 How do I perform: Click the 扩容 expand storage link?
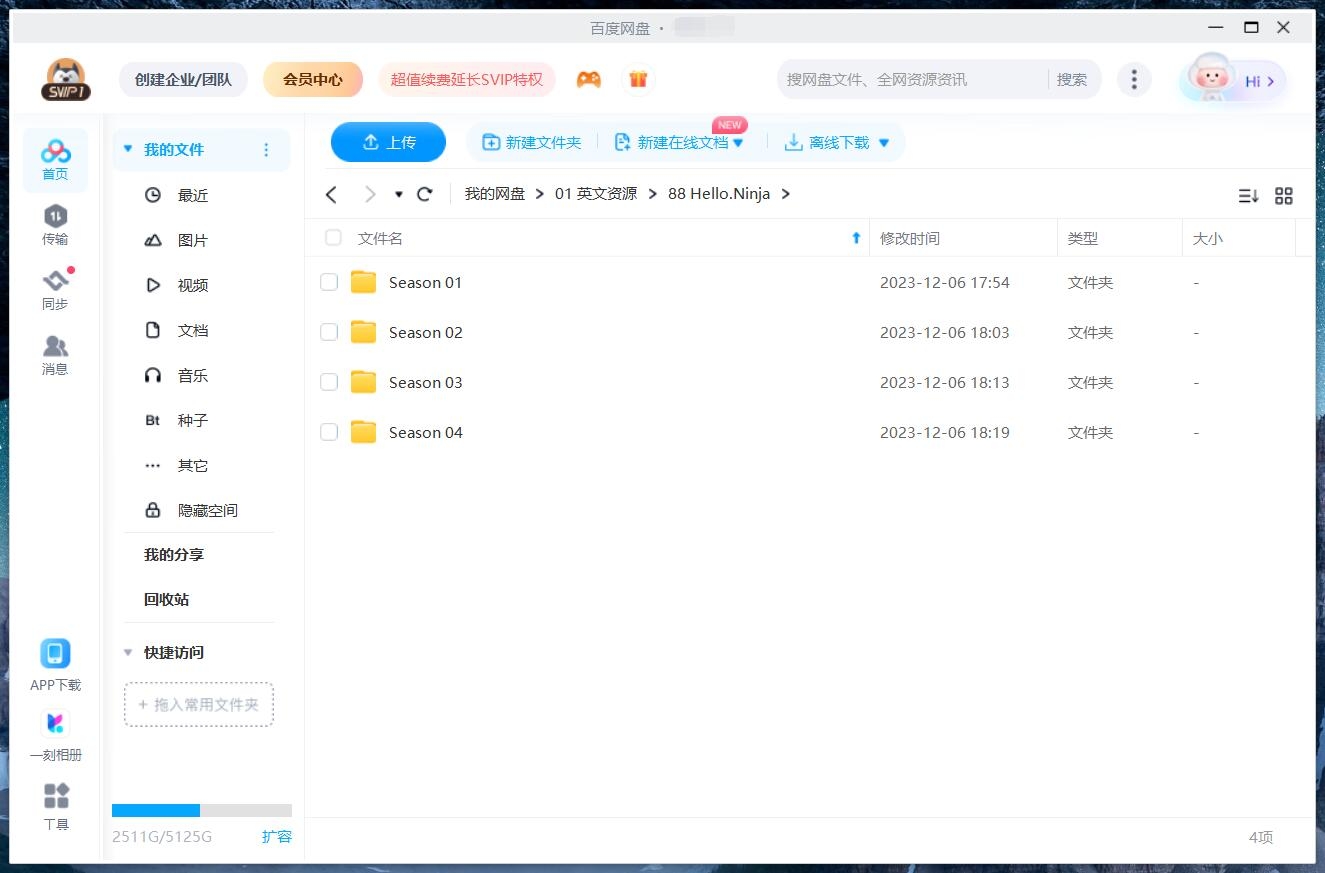coord(277,836)
